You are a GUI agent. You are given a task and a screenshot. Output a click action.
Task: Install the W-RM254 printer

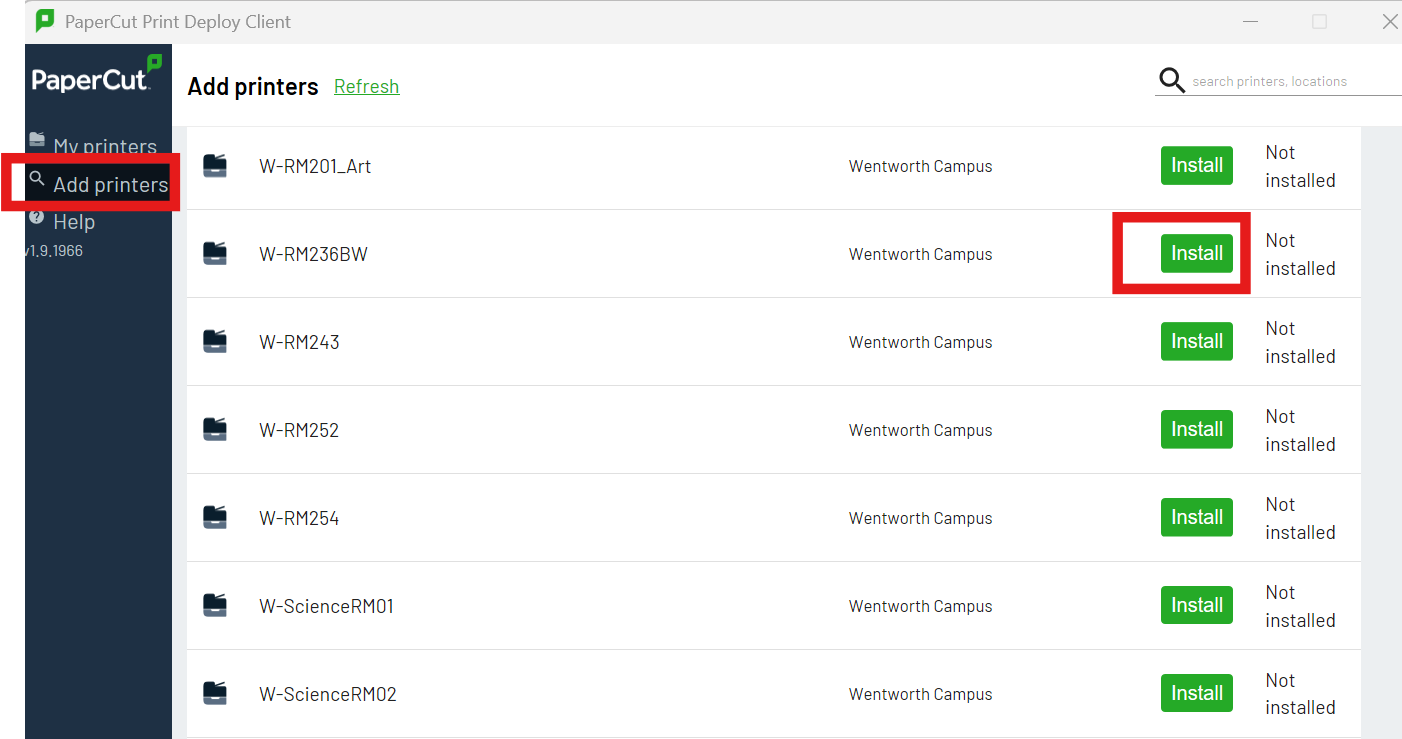(x=1197, y=518)
